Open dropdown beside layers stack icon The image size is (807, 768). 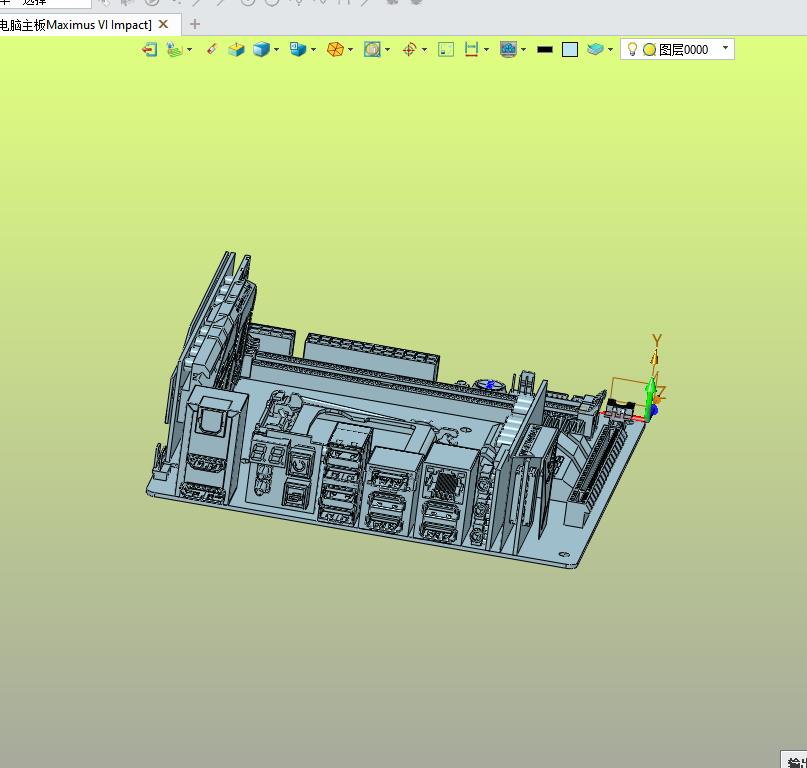click(x=610, y=49)
